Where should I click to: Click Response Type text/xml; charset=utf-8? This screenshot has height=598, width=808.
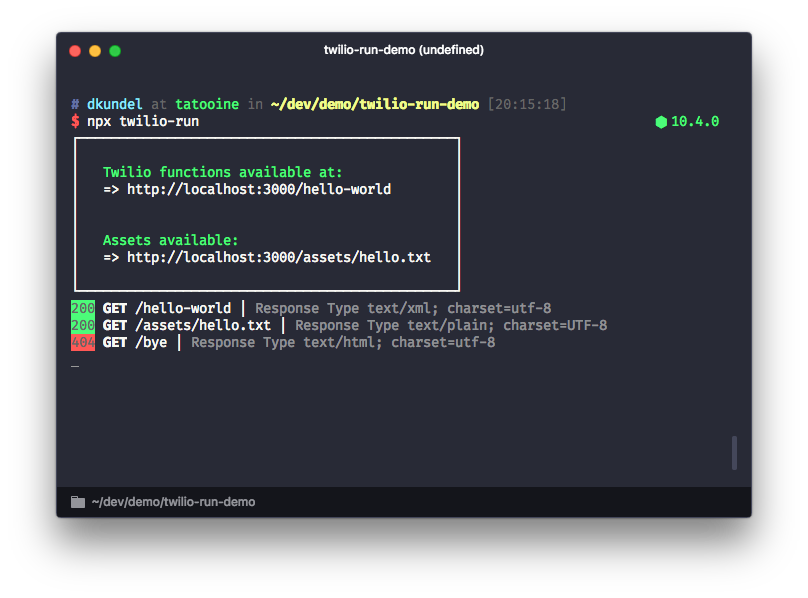[403, 308]
